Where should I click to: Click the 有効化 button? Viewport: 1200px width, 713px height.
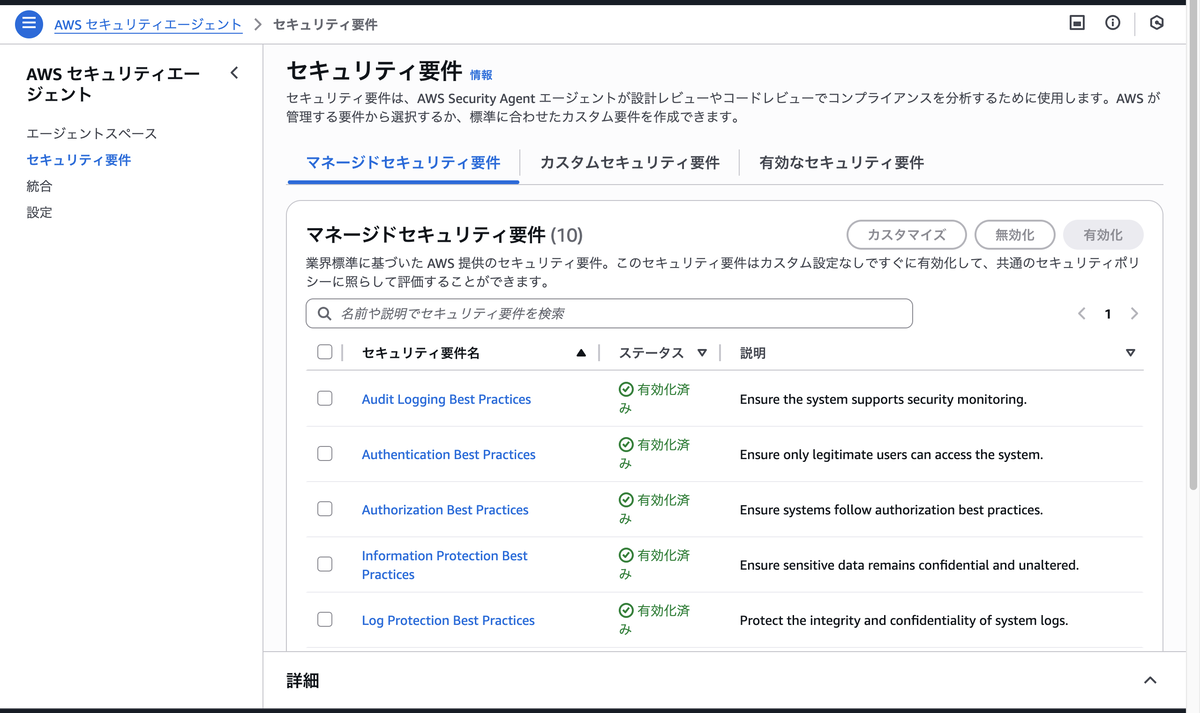tap(1103, 235)
